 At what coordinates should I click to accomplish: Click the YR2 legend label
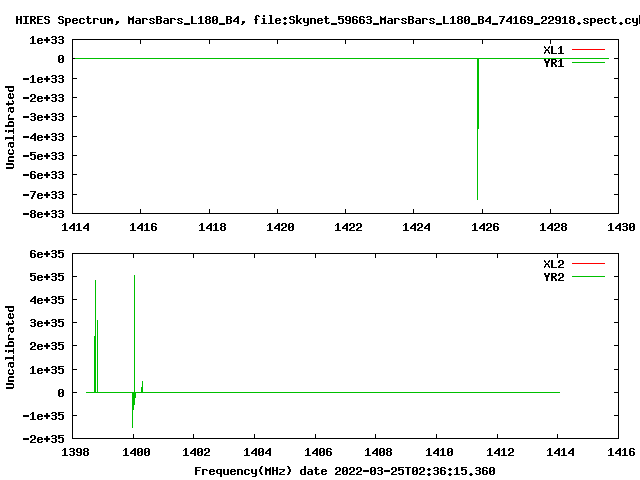(553, 277)
